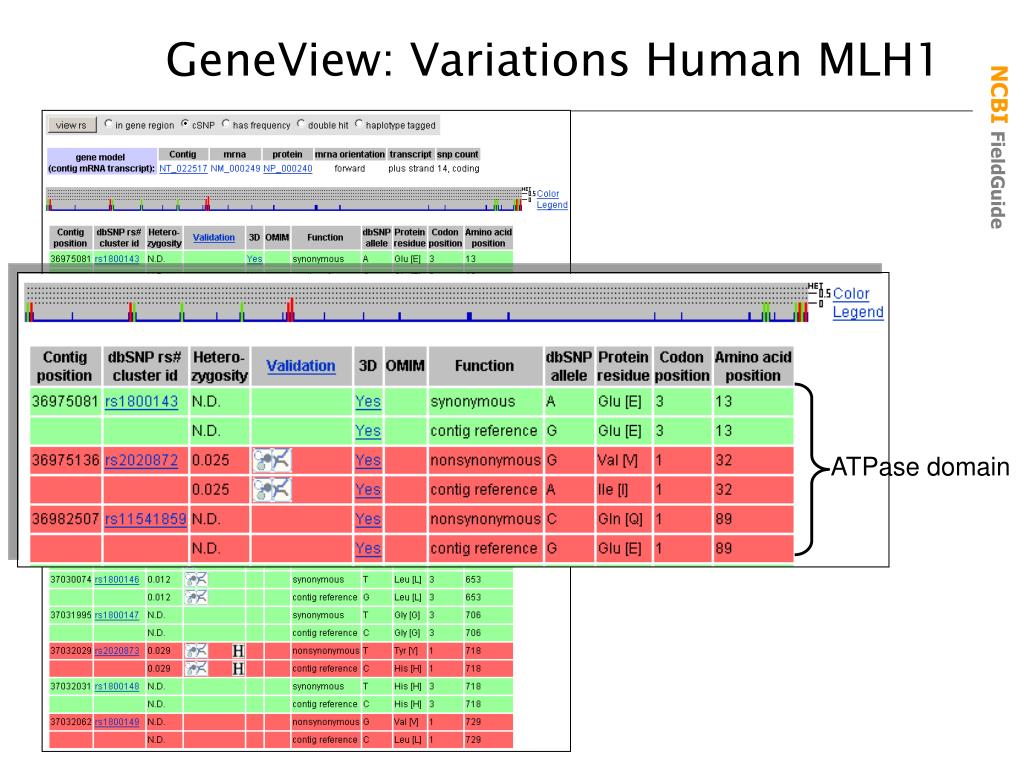
Task: Click Validation header link in enlarged inset
Action: (x=300, y=366)
